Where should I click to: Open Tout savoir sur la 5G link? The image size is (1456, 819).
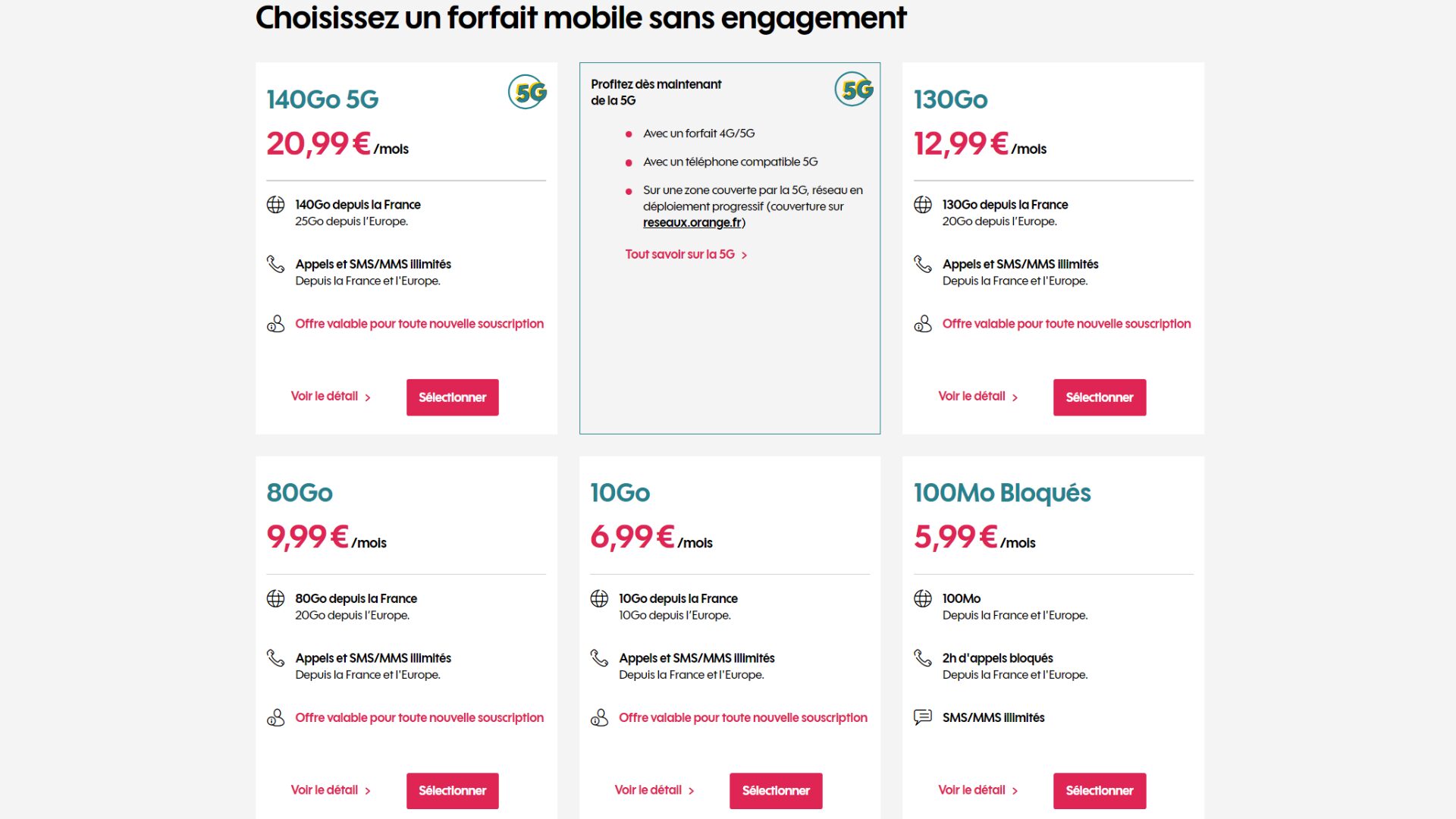pyautogui.click(x=686, y=255)
